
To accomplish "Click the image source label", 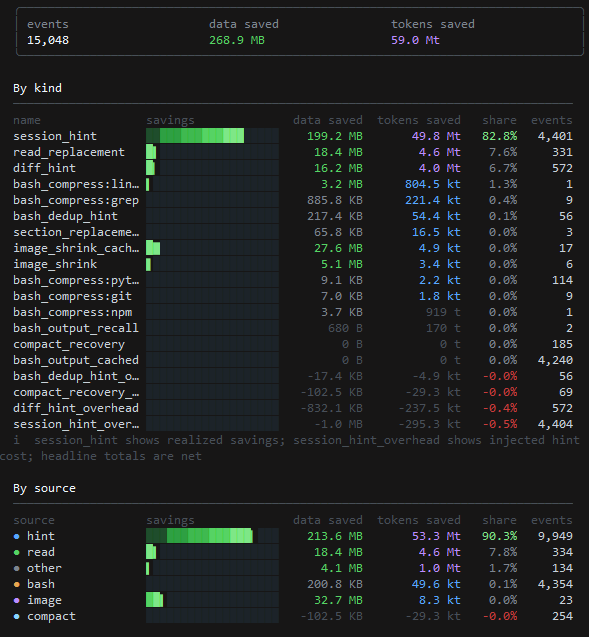I will coord(44,600).
